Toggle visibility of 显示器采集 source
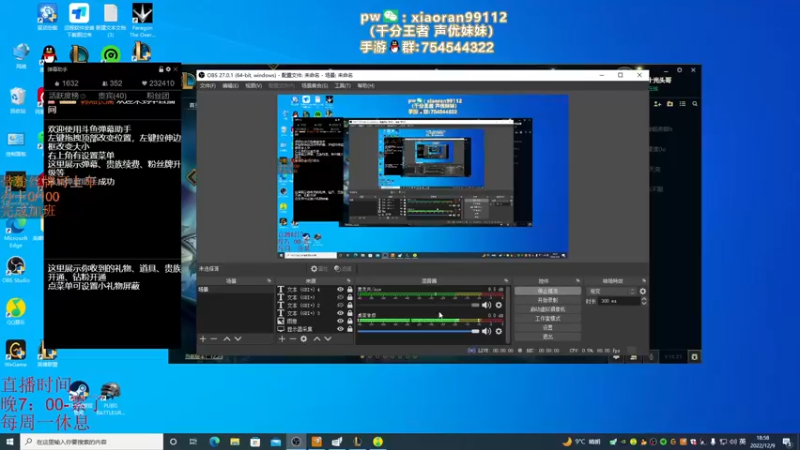 [340, 329]
